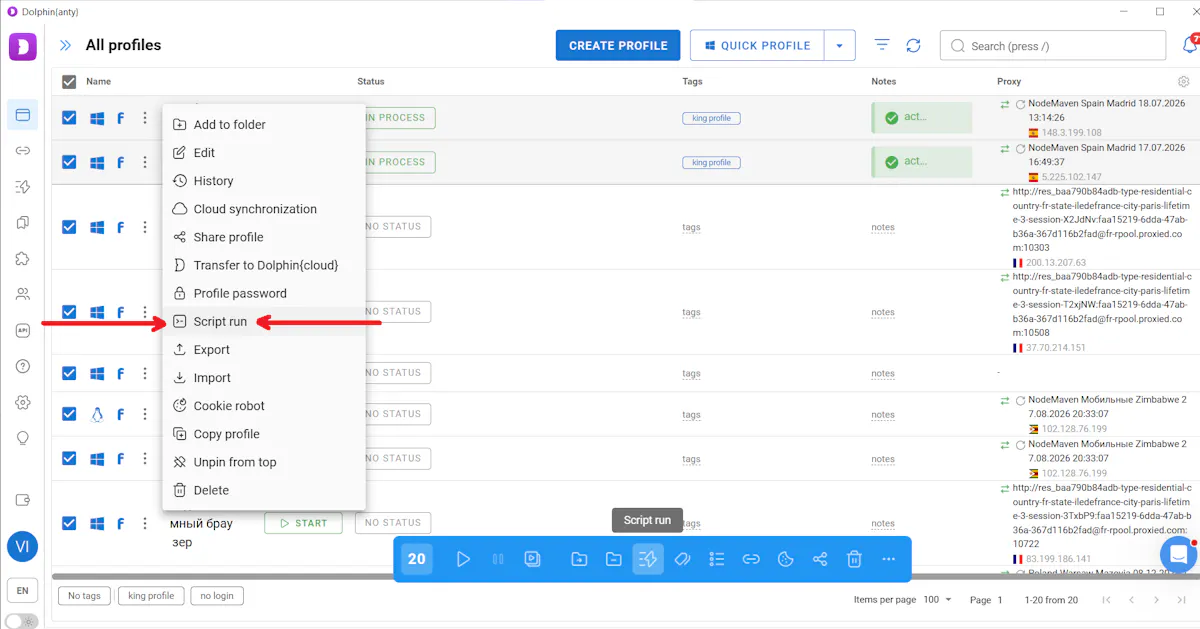The height and width of the screenshot is (629, 1200).
Task: Filter by the no login chip
Action: [x=217, y=595]
